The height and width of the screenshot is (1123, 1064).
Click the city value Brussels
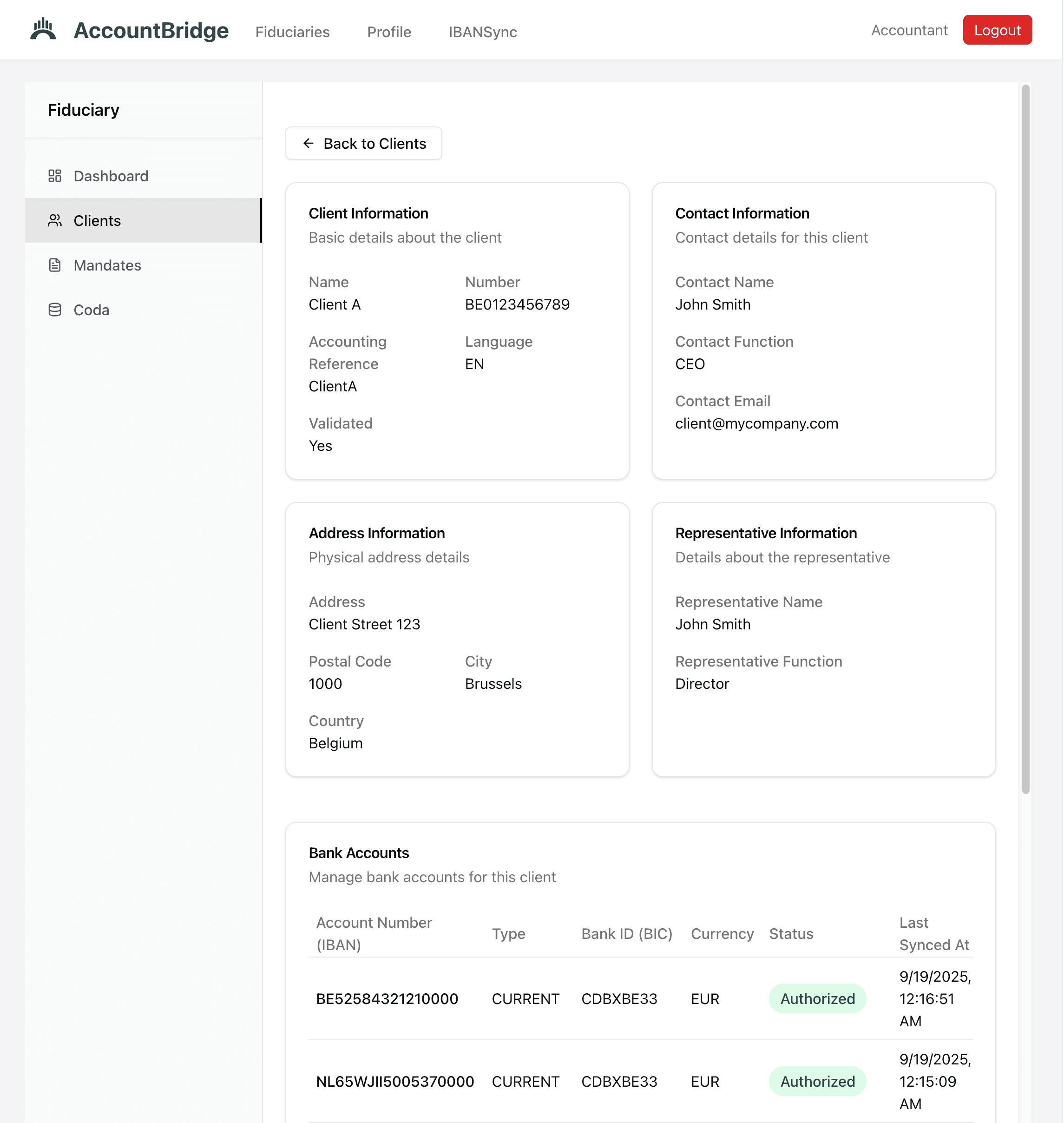point(493,684)
